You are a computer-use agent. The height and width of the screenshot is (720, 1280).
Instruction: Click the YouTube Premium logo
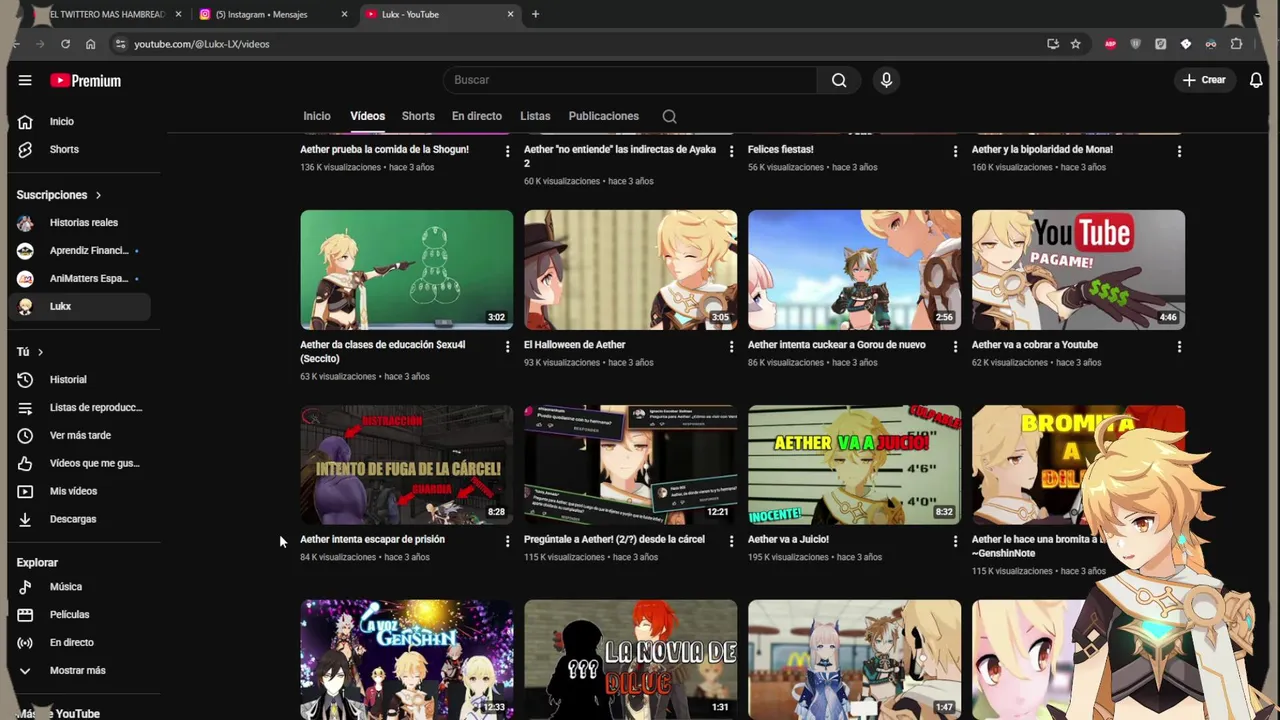pyautogui.click(x=86, y=81)
